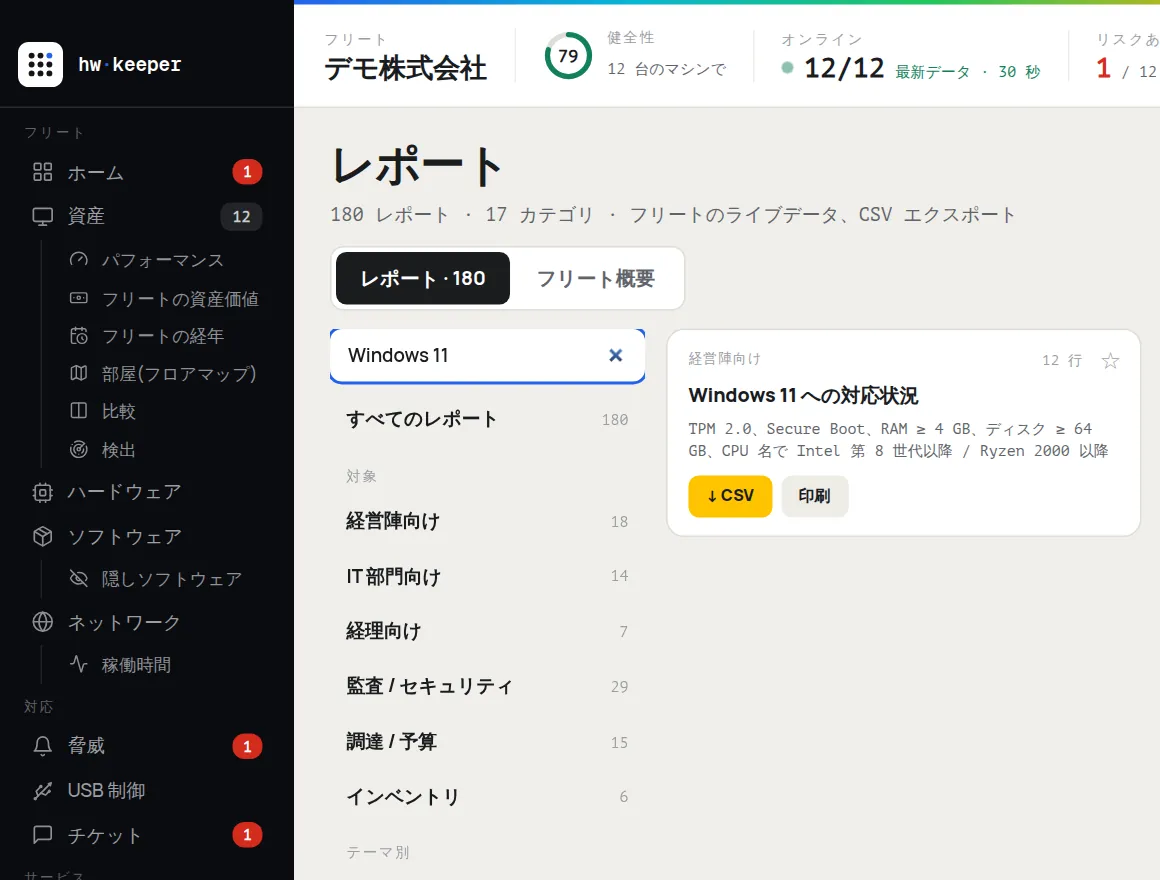Filter reports by 調達 / 予算
Screen dimensions: 1160x880
point(488,742)
